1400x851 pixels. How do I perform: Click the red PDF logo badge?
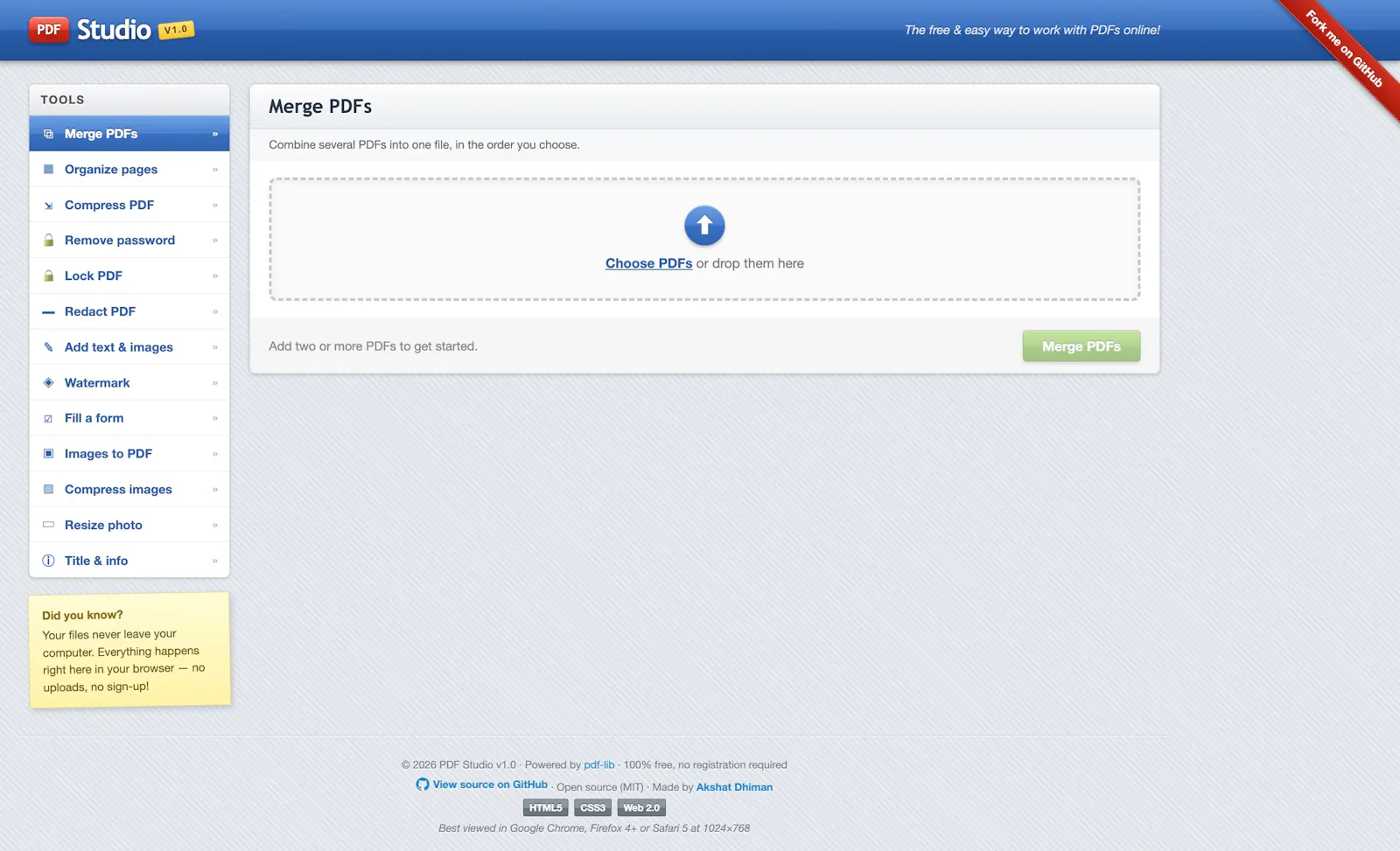(x=48, y=30)
